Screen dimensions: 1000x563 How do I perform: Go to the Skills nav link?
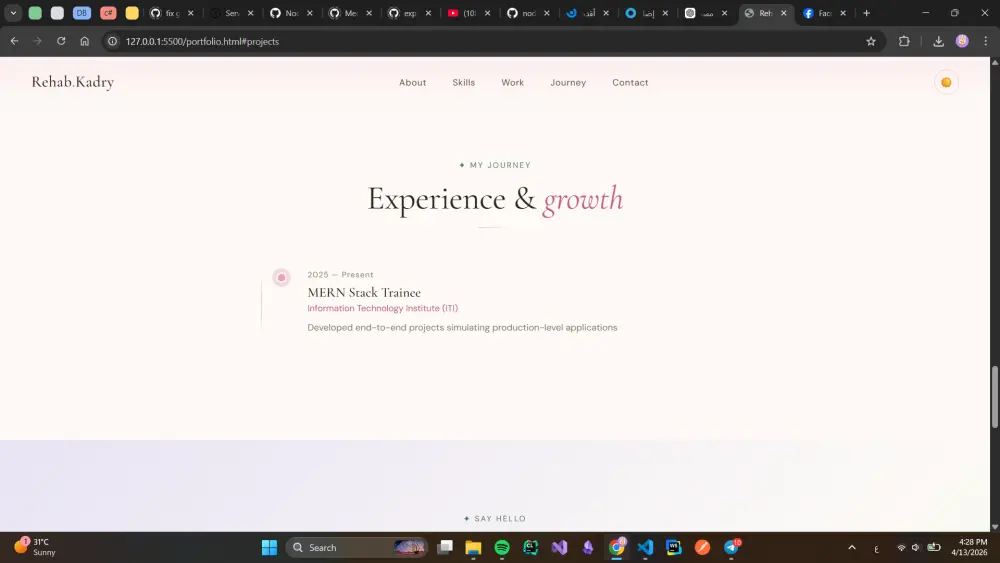pos(464,82)
